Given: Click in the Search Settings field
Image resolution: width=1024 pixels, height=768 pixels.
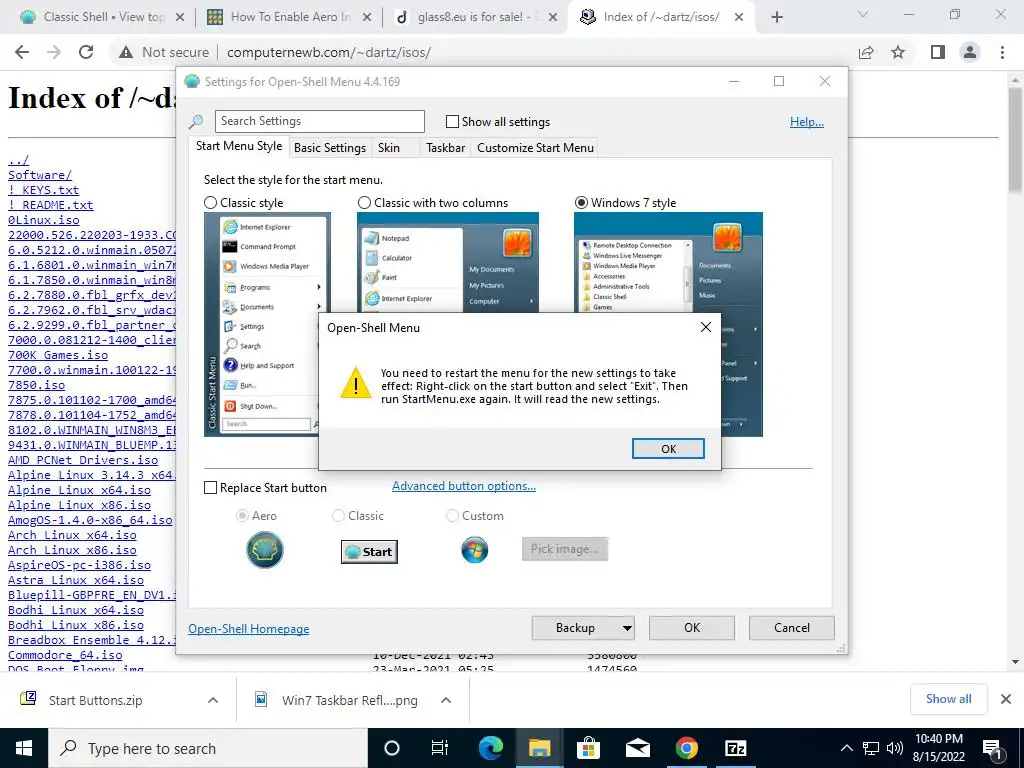Looking at the screenshot, I should [319, 121].
